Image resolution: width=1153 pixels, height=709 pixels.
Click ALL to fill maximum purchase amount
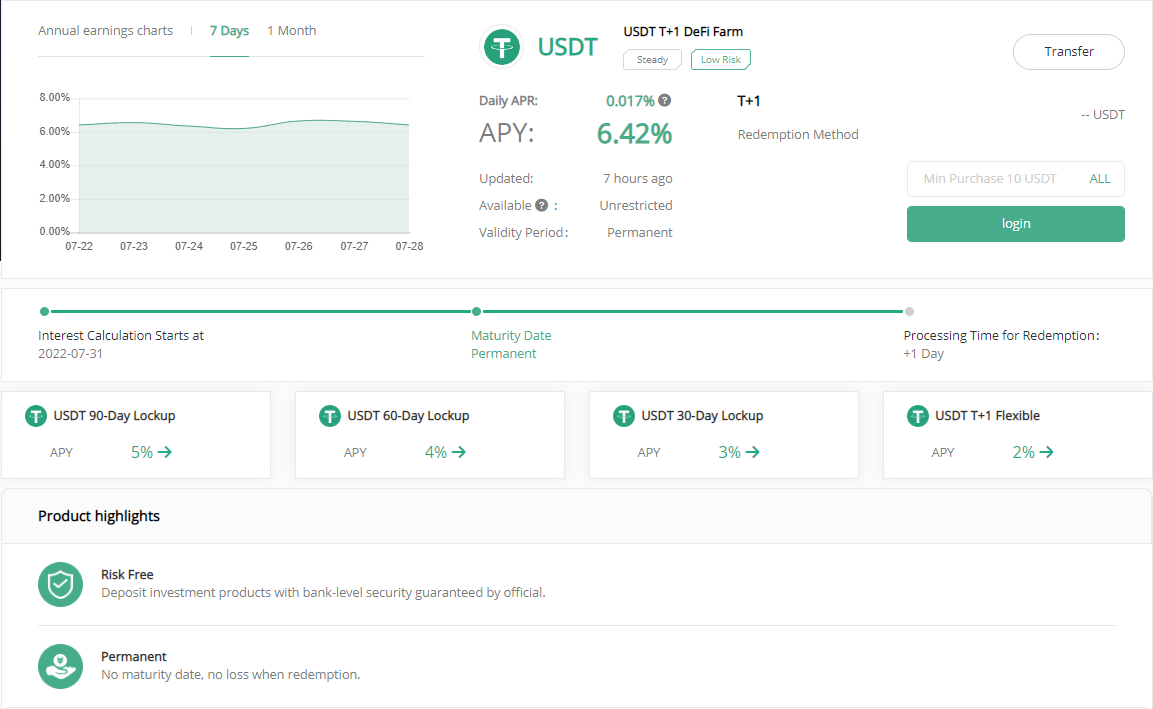pos(1099,179)
